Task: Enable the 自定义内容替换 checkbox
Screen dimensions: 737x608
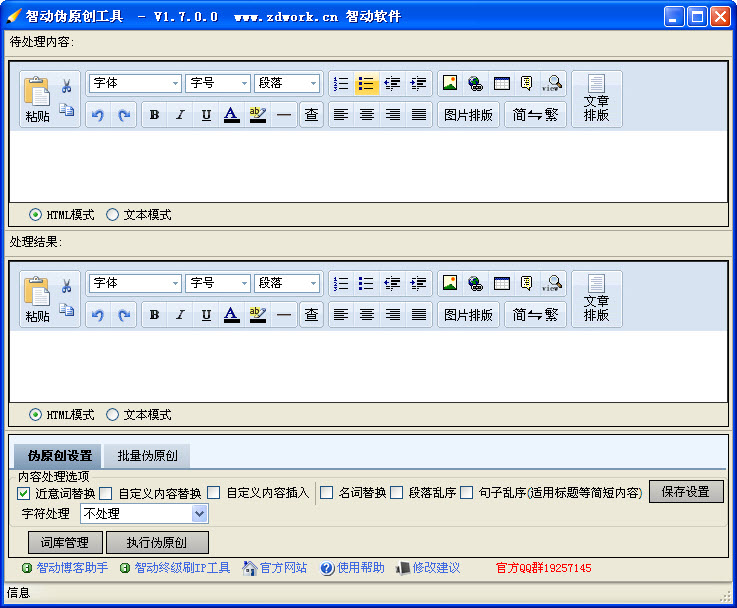Action: [106, 493]
